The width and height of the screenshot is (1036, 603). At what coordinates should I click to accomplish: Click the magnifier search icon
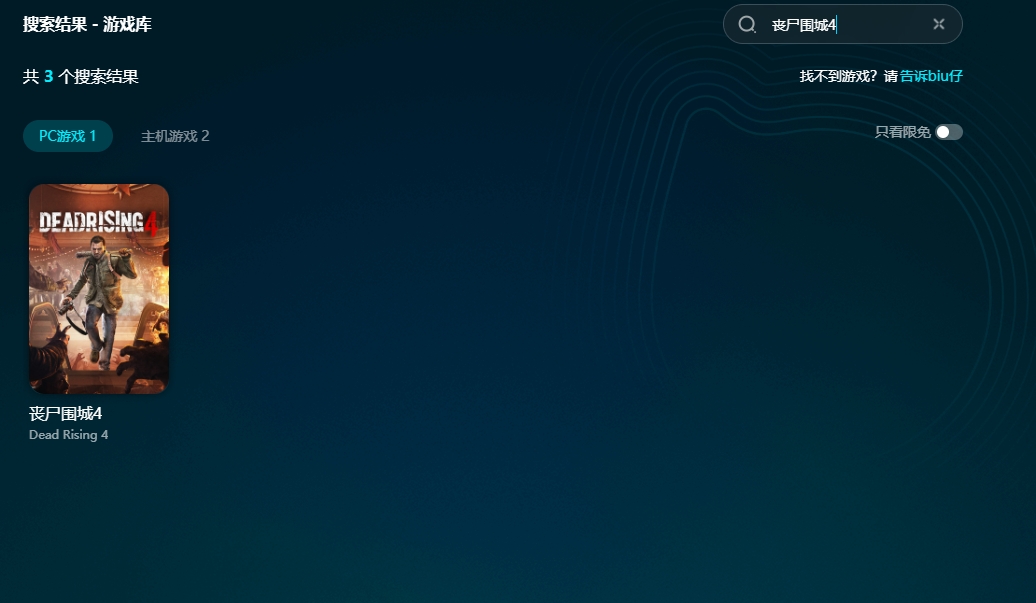click(x=747, y=24)
